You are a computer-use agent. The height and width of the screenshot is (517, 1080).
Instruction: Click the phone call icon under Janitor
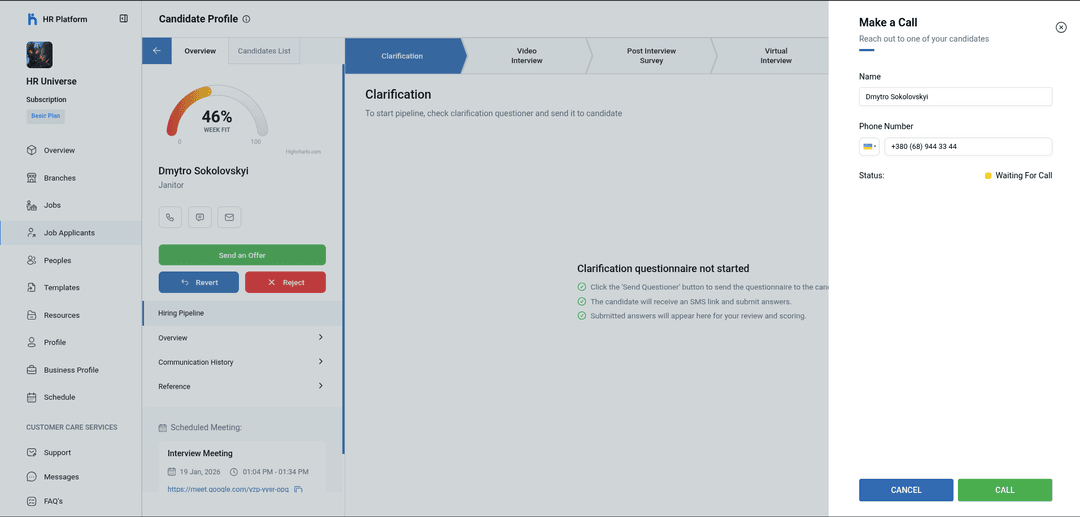(x=170, y=217)
